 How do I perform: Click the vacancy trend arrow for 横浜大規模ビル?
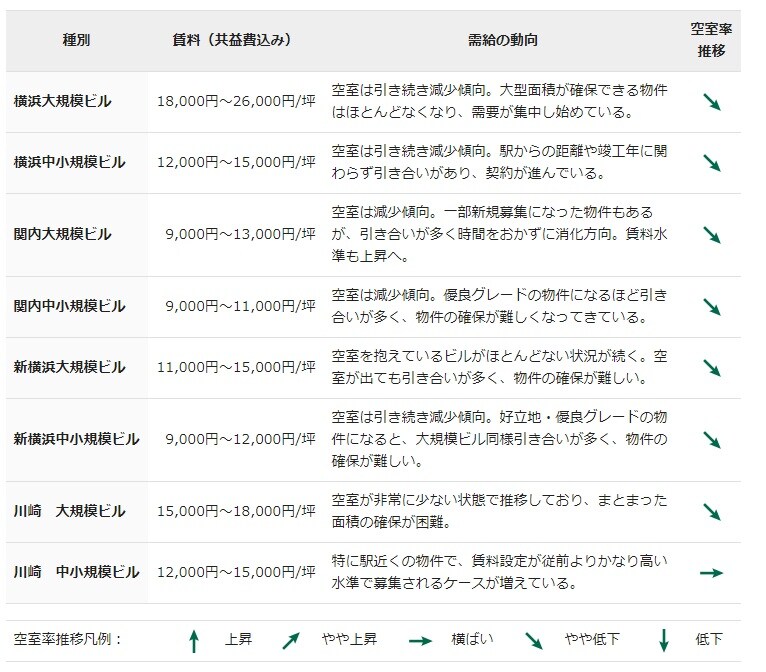coord(711,102)
